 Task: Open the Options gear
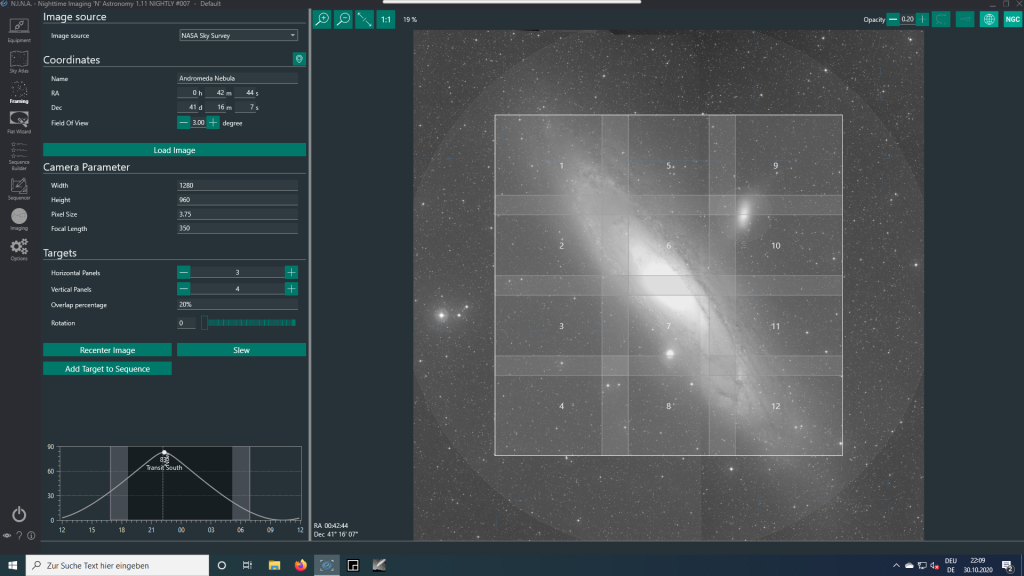(19, 247)
